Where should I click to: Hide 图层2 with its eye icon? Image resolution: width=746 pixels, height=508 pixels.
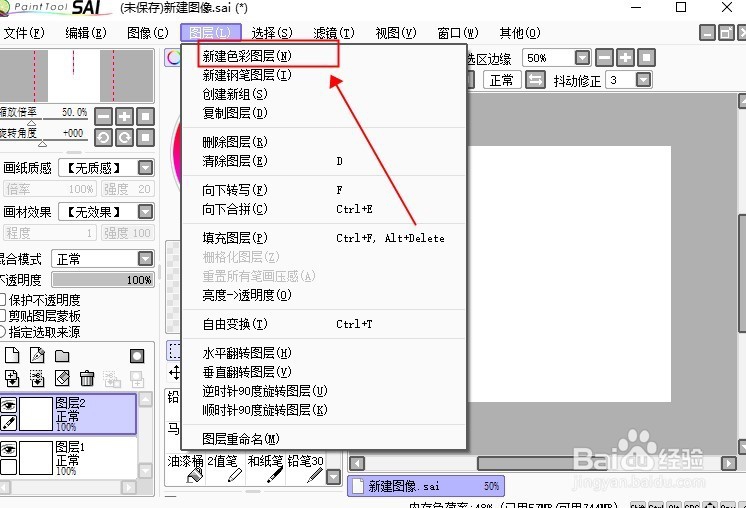point(9,406)
